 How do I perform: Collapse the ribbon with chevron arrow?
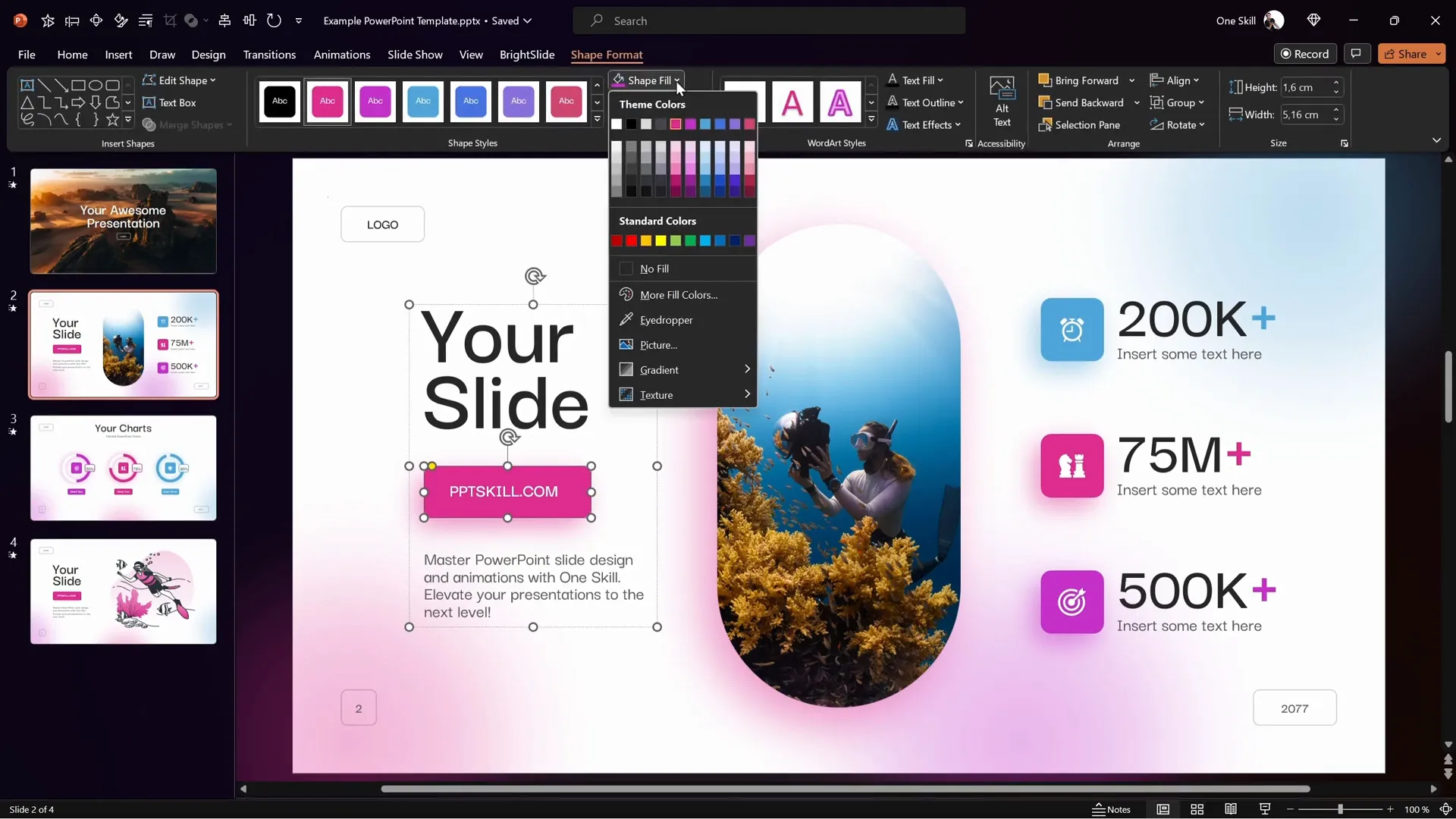[1436, 140]
